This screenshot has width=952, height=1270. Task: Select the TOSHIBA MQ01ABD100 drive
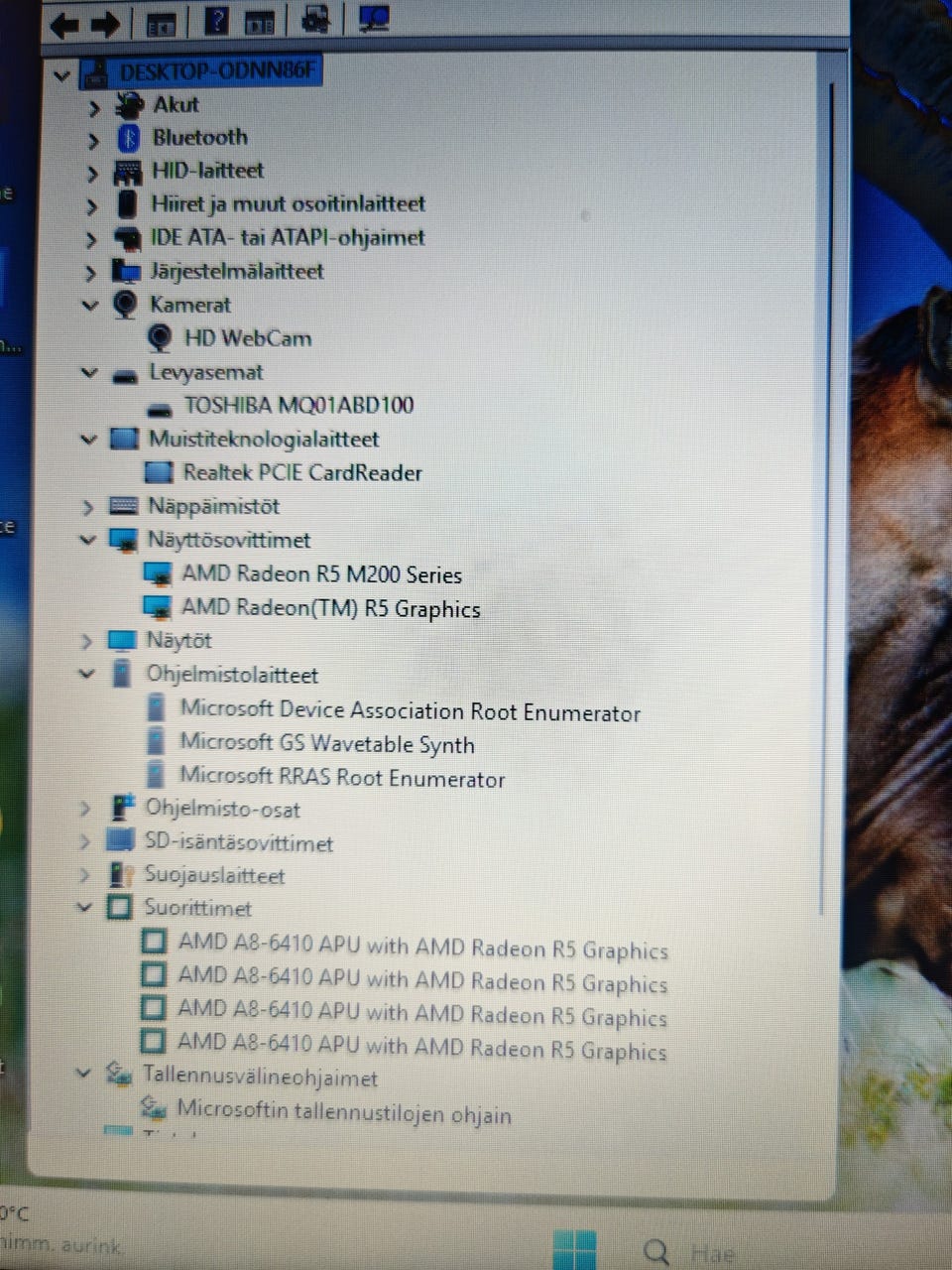coord(298,405)
